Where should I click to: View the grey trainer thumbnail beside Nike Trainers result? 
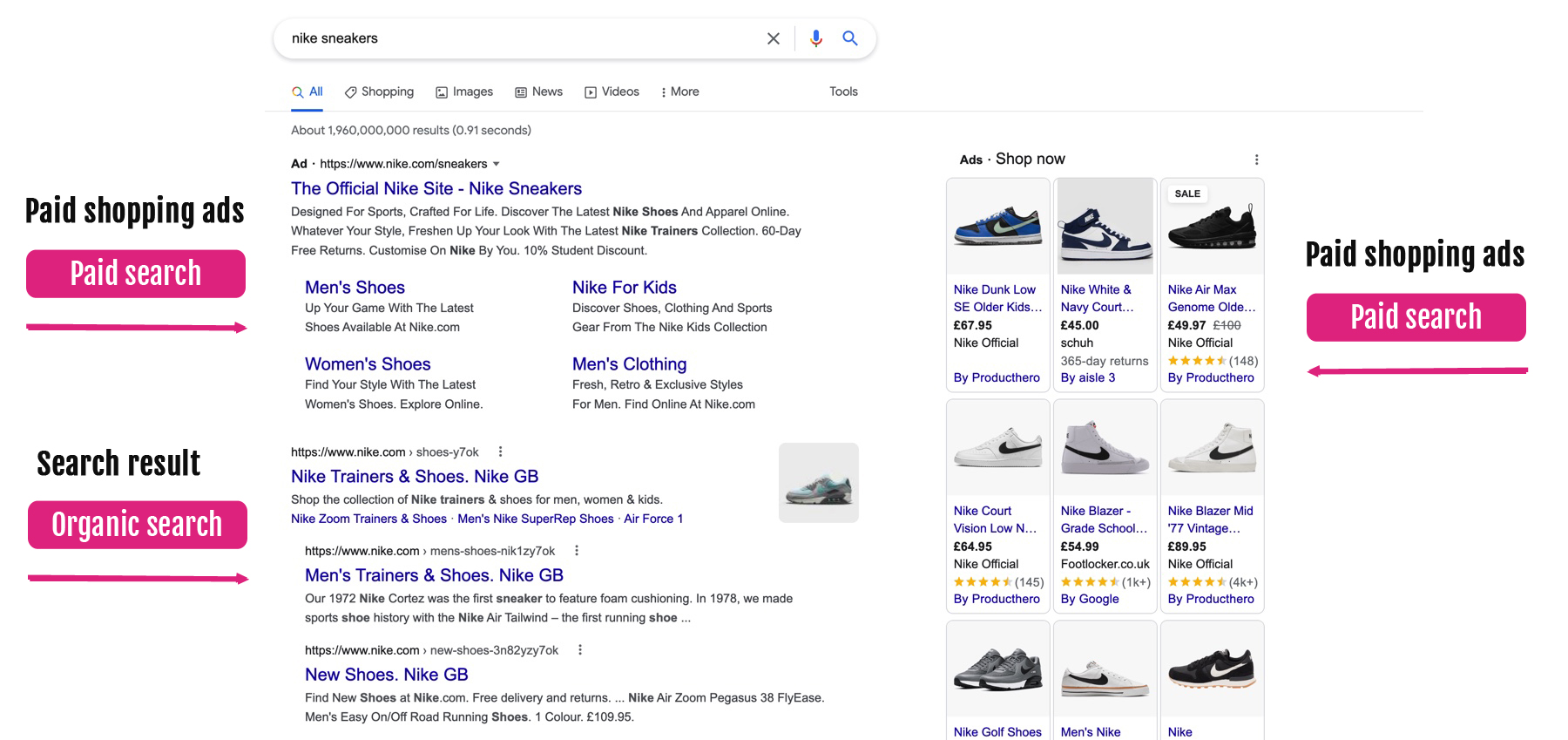(x=819, y=483)
